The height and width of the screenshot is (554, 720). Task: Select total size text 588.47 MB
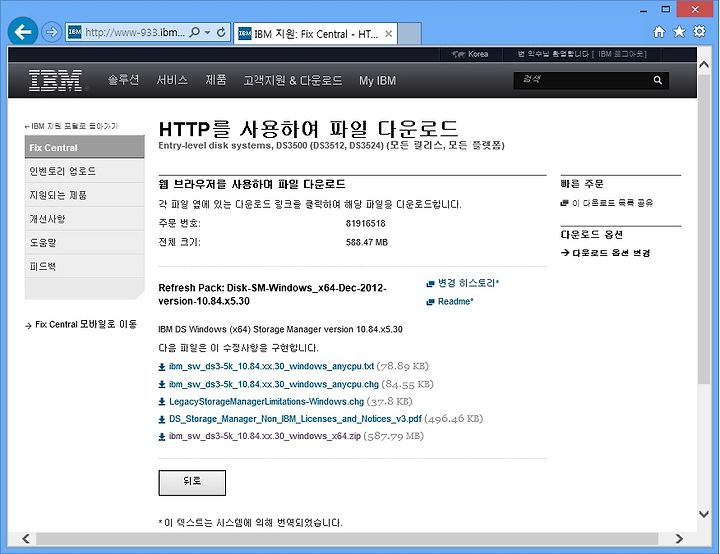pos(367,242)
